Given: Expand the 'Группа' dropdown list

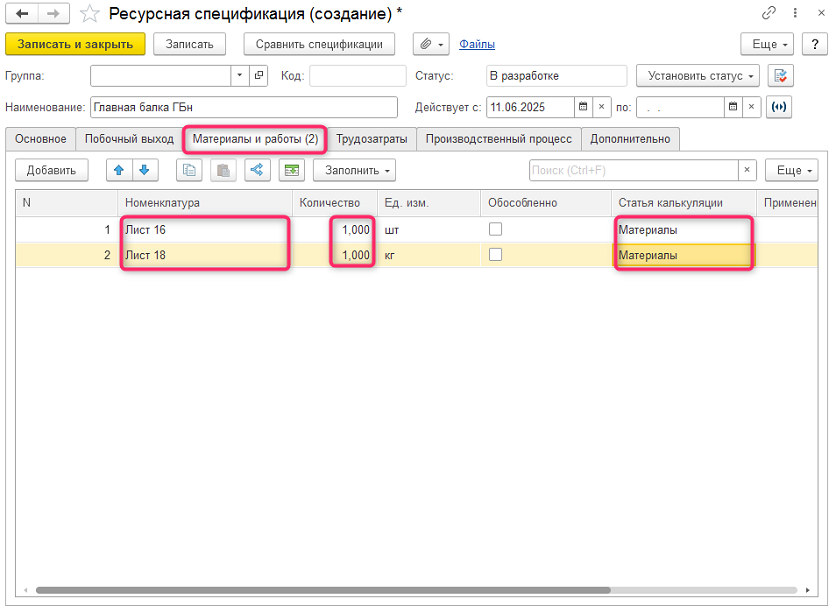Looking at the screenshot, I should point(239,76).
